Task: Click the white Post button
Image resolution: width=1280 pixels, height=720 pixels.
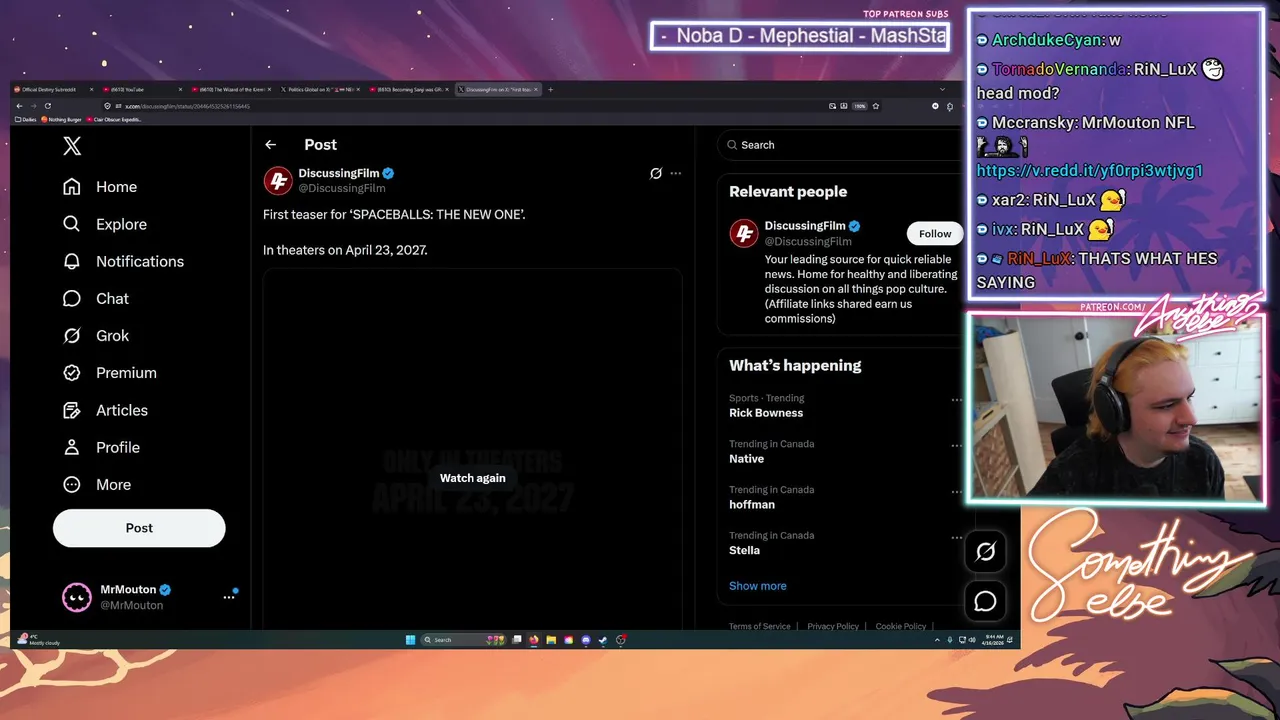Action: [139, 528]
